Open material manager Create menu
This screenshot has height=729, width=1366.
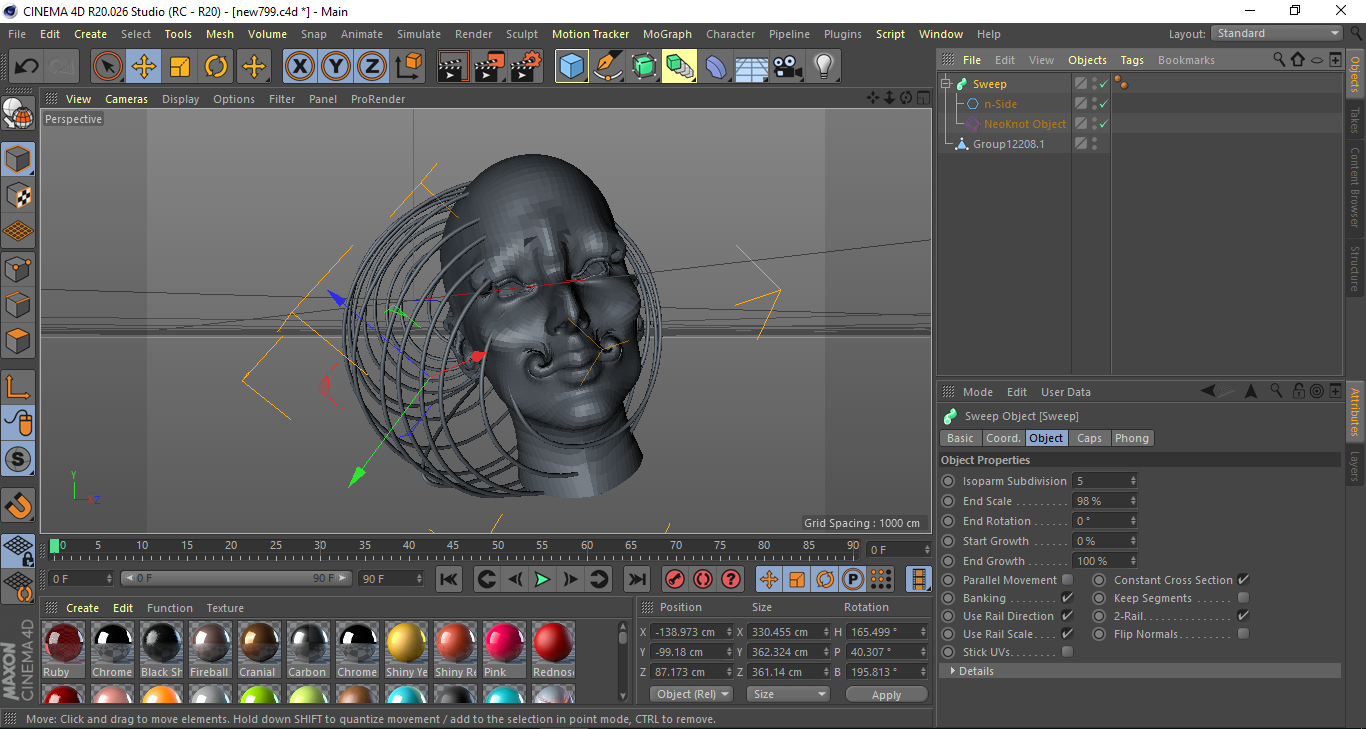(82, 608)
